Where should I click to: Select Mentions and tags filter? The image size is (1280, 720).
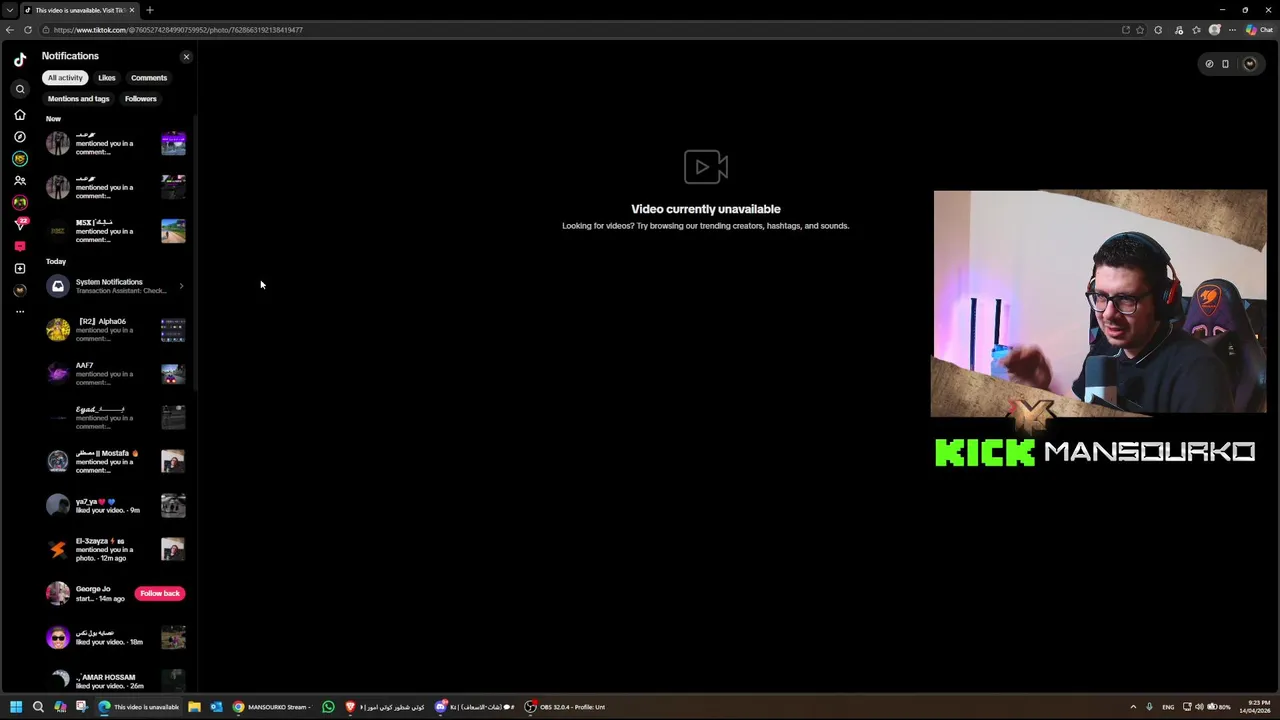click(x=78, y=99)
